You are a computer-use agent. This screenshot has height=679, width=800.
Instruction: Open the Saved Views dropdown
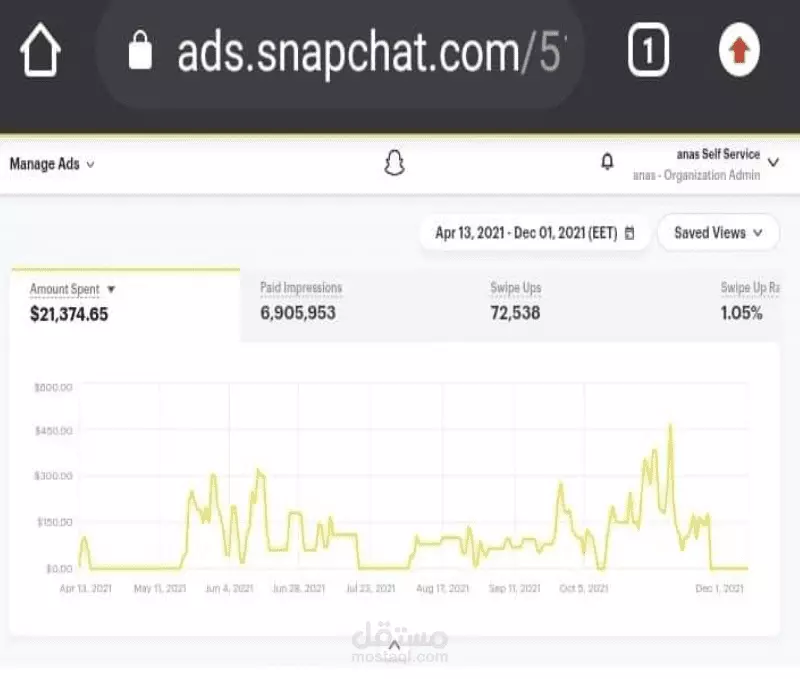click(x=718, y=232)
